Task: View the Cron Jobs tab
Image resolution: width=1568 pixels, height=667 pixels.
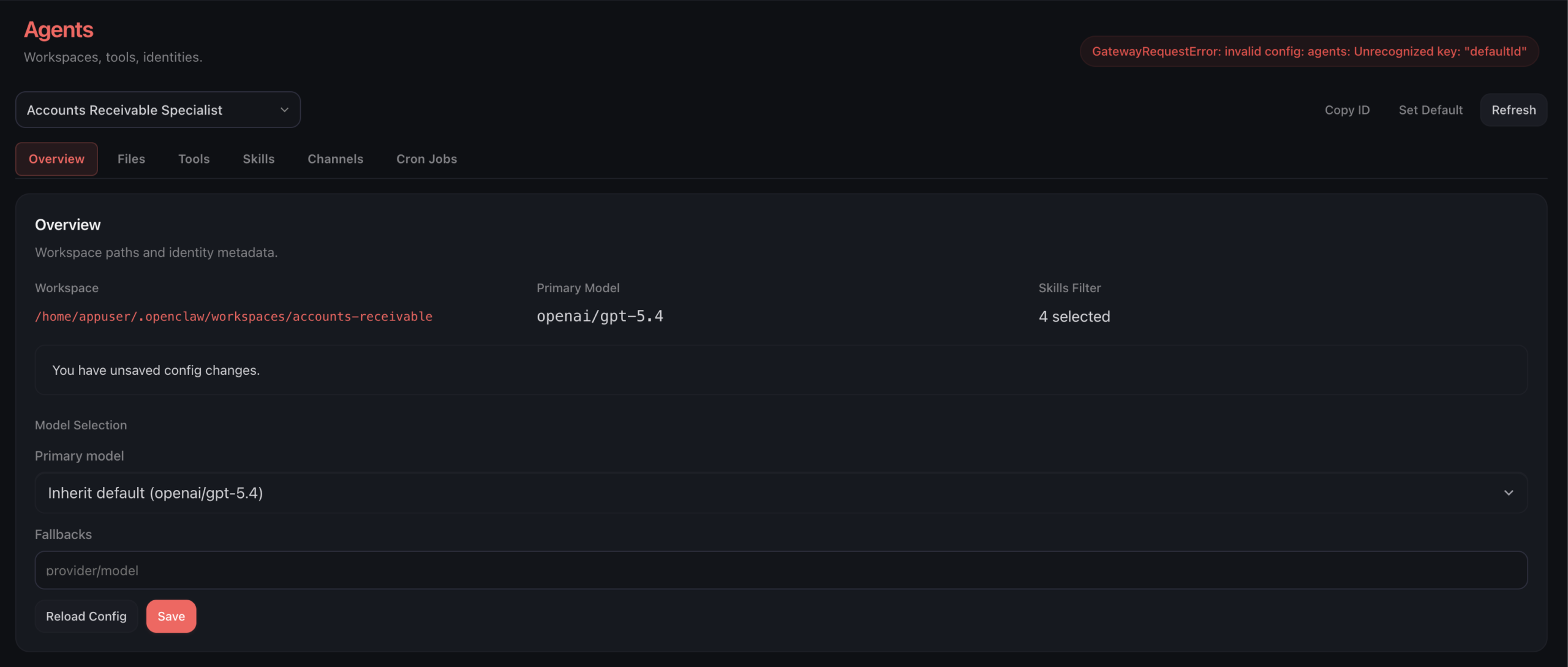Action: pos(426,159)
